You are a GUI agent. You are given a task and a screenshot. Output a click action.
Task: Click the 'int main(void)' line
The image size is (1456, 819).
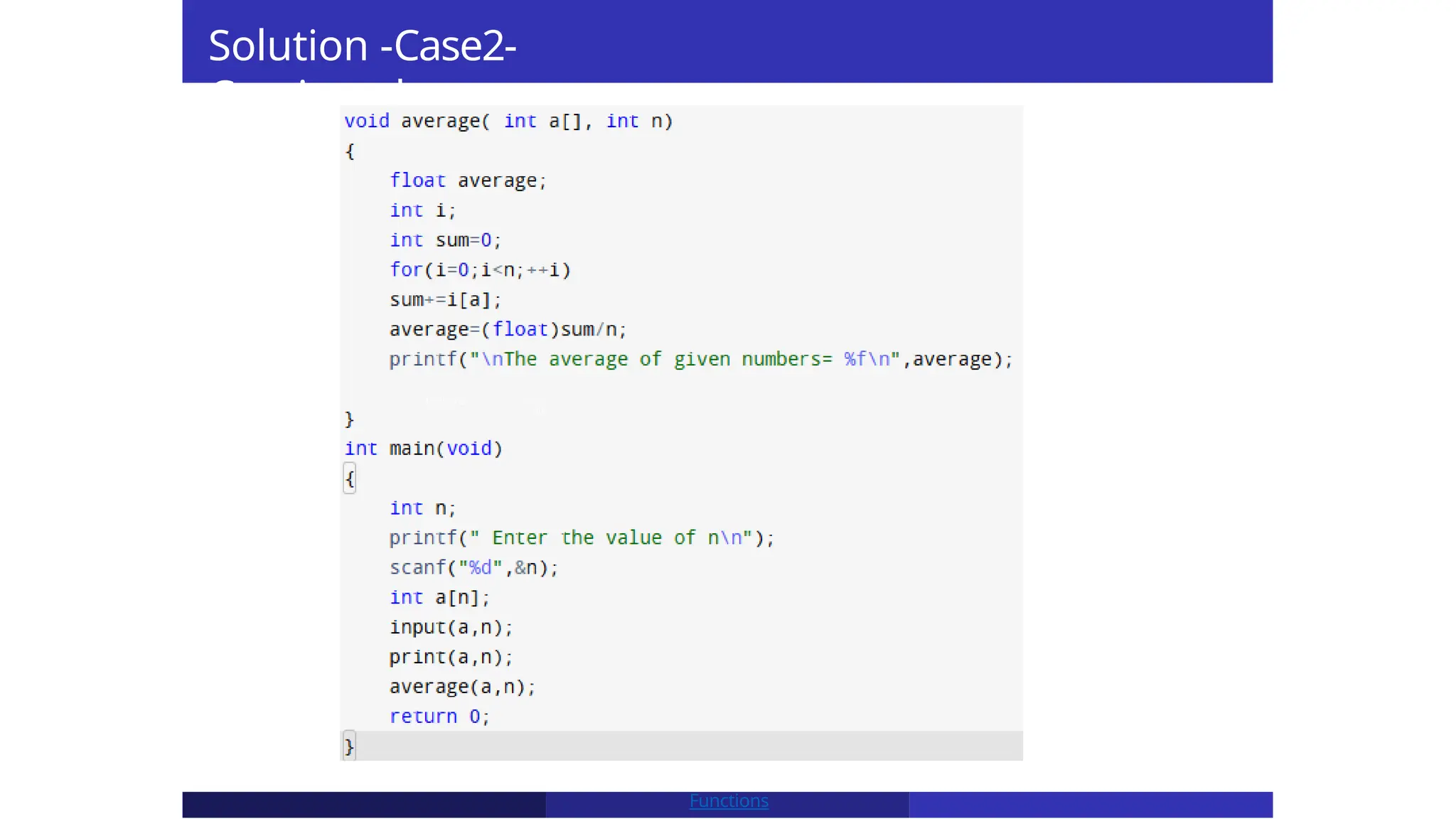[x=424, y=449]
